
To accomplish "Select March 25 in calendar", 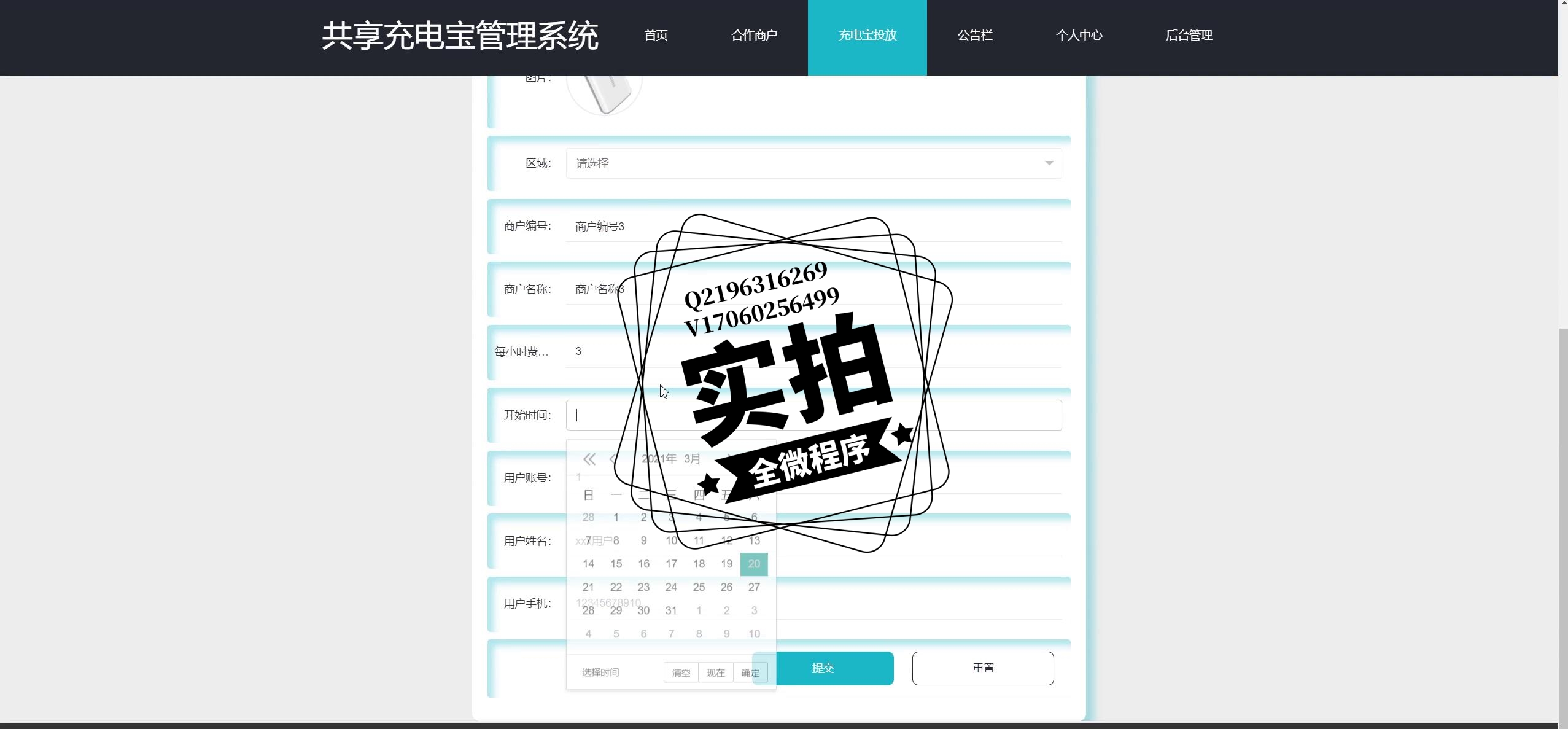I will (x=699, y=588).
